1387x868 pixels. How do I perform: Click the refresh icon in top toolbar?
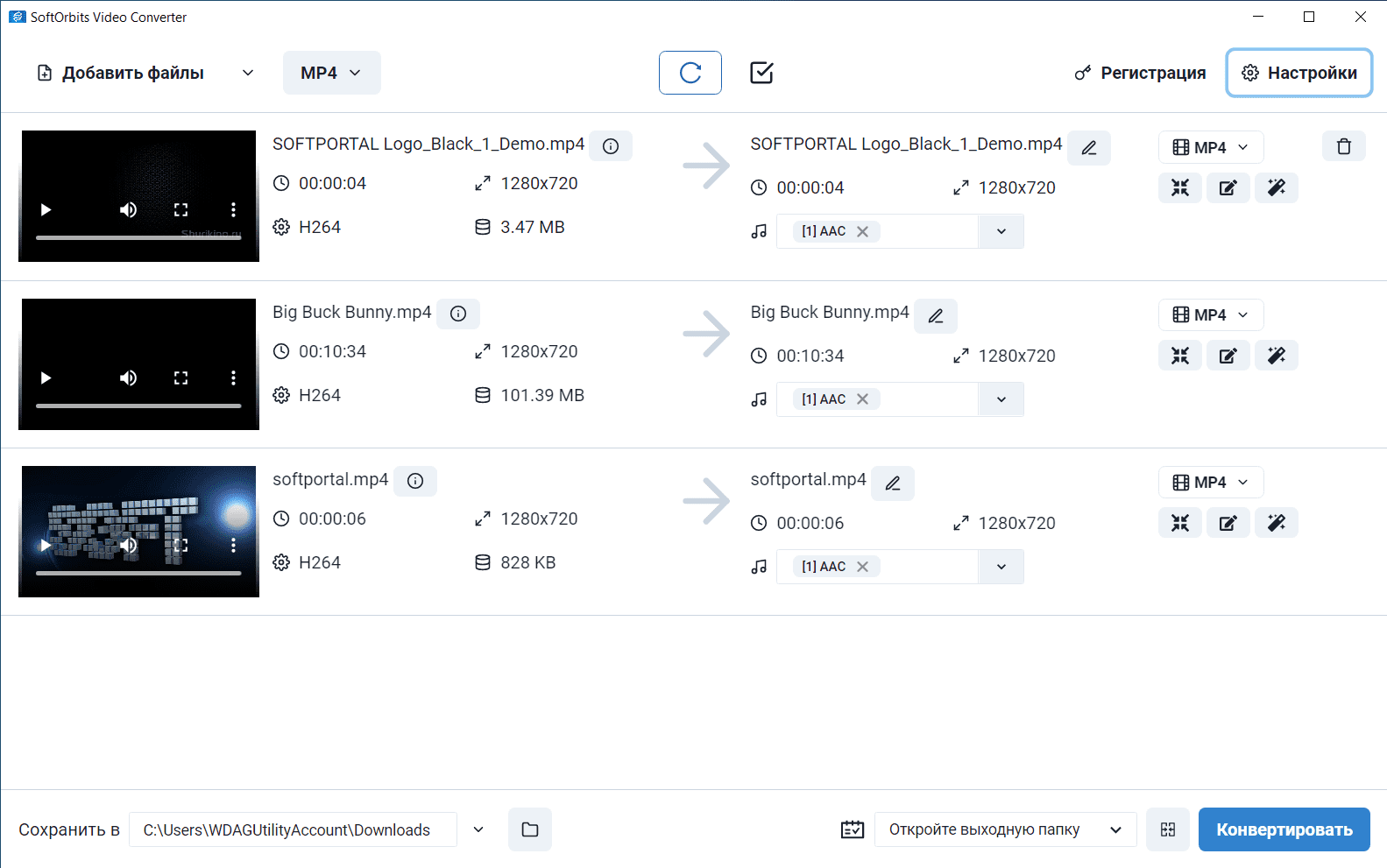pyautogui.click(x=690, y=73)
